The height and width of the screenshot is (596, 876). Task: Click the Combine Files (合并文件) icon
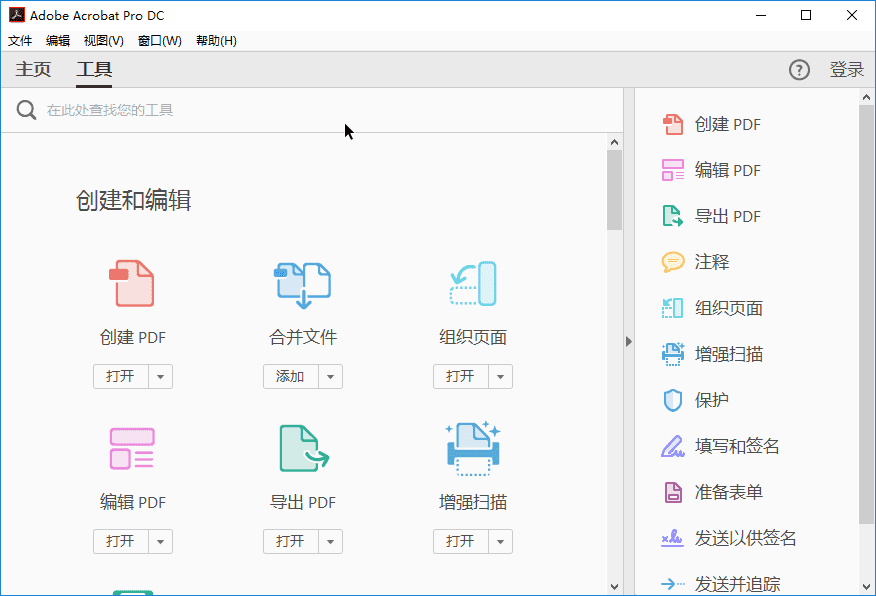[x=302, y=283]
